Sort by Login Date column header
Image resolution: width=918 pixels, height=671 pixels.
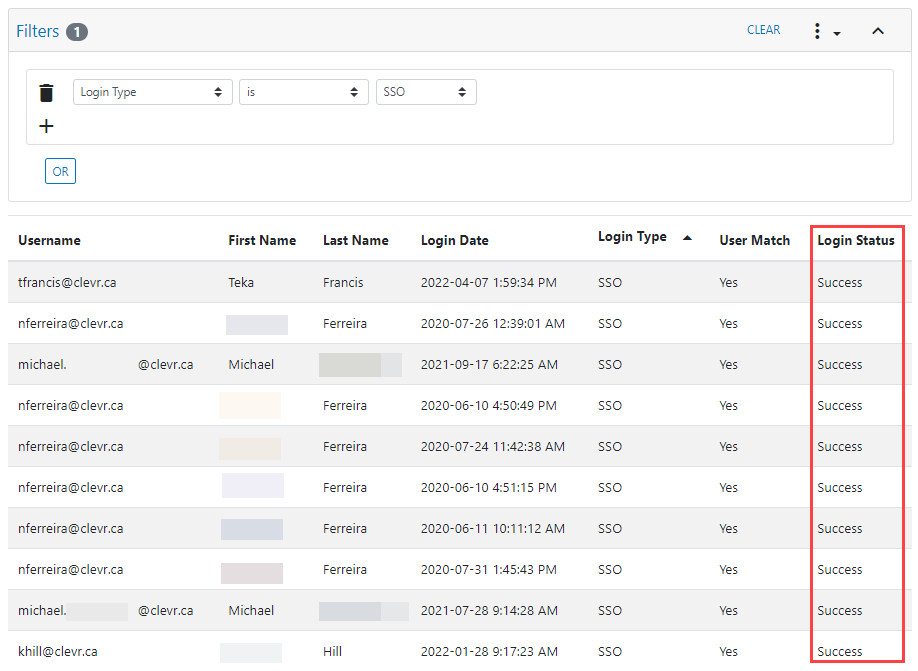pyautogui.click(x=454, y=240)
